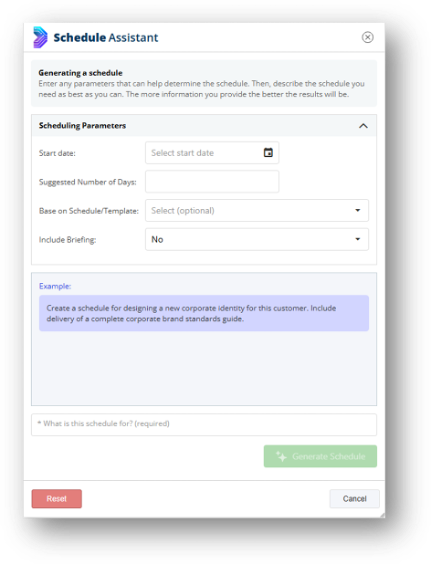Click the Select (optional) dropdown arrow
This screenshot has height=564, width=432.
point(358,210)
